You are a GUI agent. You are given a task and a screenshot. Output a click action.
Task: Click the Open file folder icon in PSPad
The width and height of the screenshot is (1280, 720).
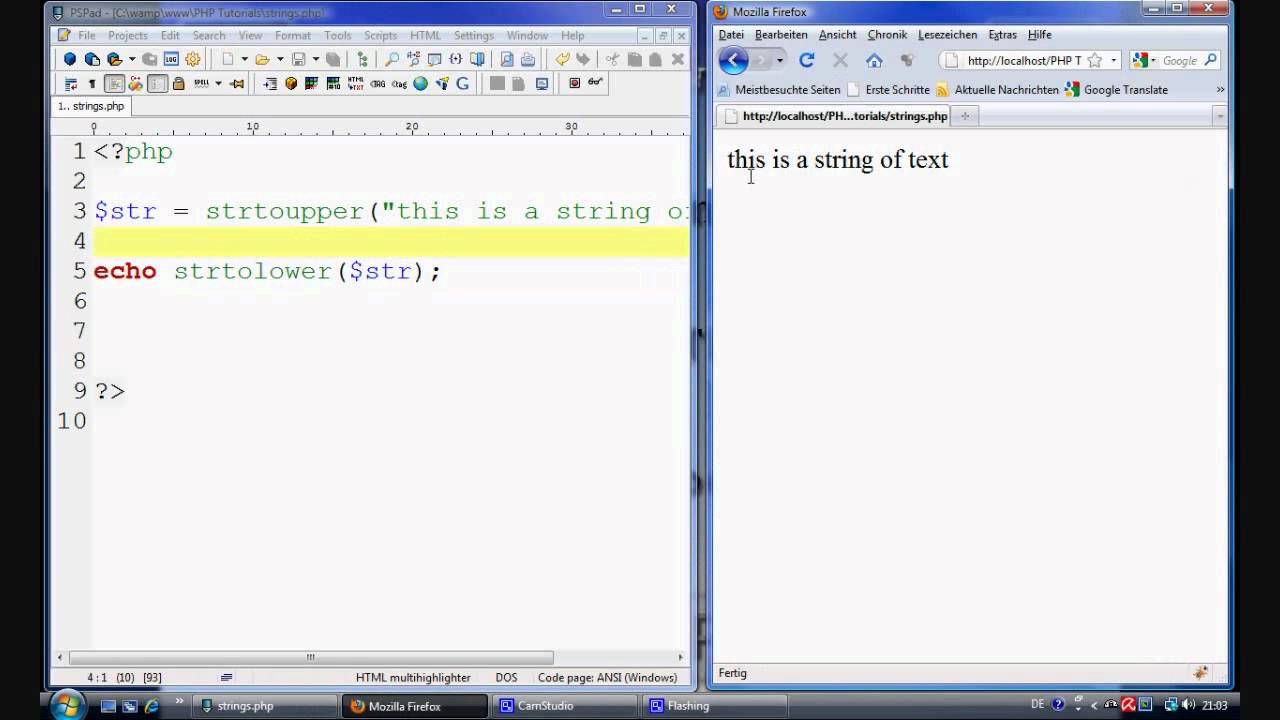(262, 60)
